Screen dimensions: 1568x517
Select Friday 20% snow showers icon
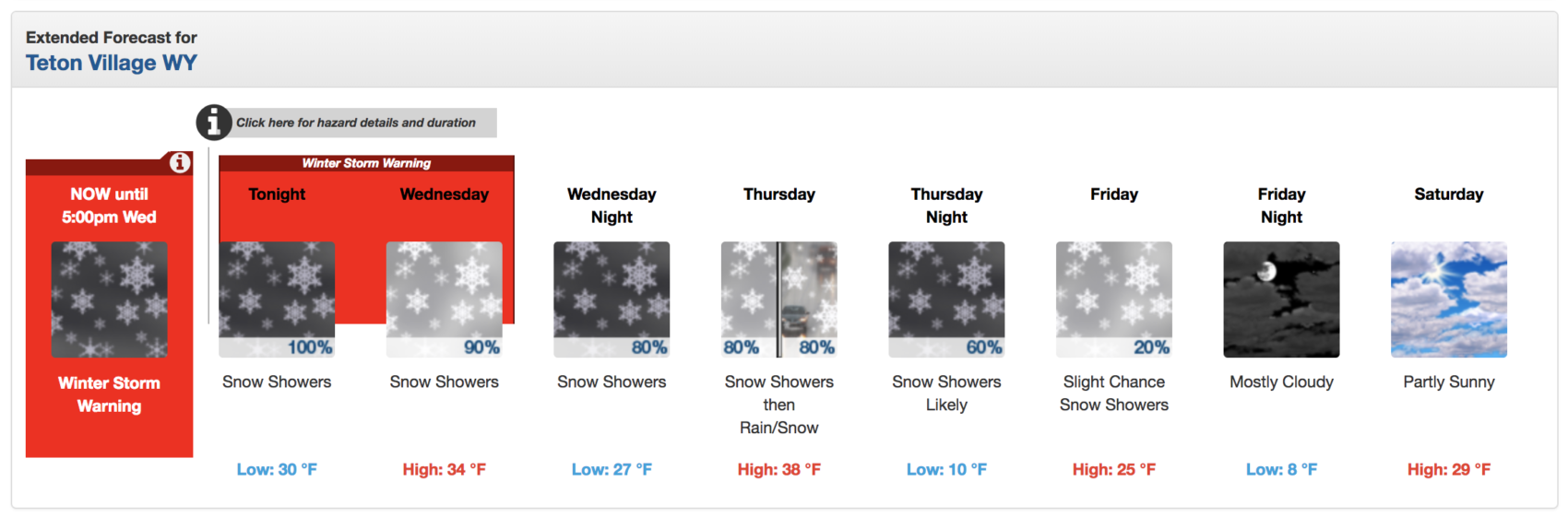tap(1114, 300)
